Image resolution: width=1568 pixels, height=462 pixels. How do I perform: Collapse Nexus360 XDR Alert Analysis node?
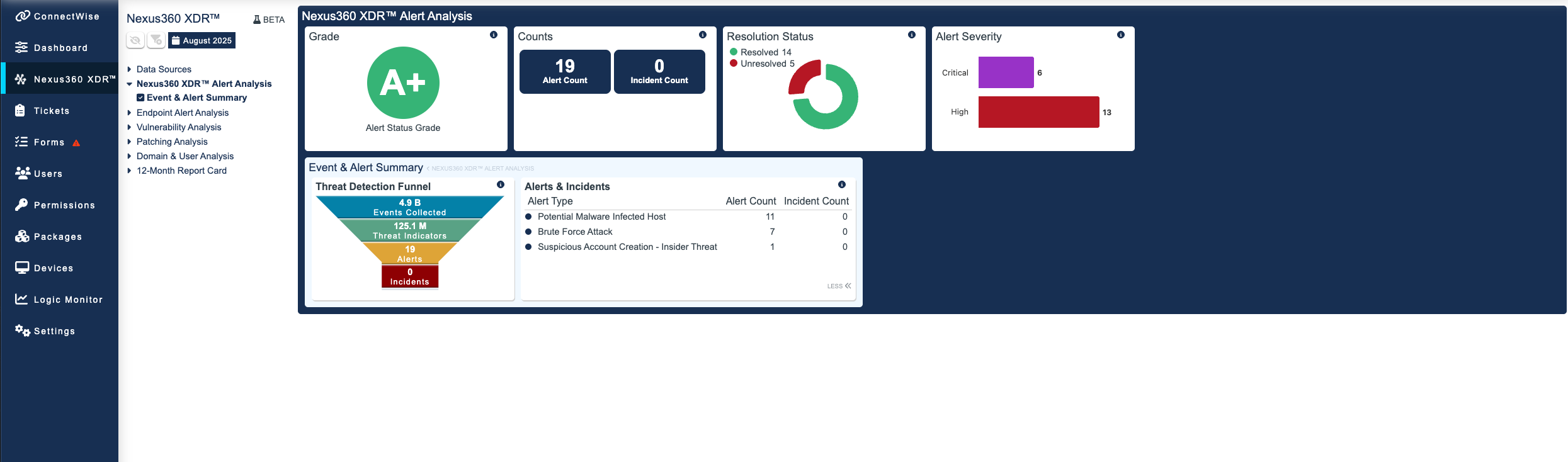(x=129, y=84)
